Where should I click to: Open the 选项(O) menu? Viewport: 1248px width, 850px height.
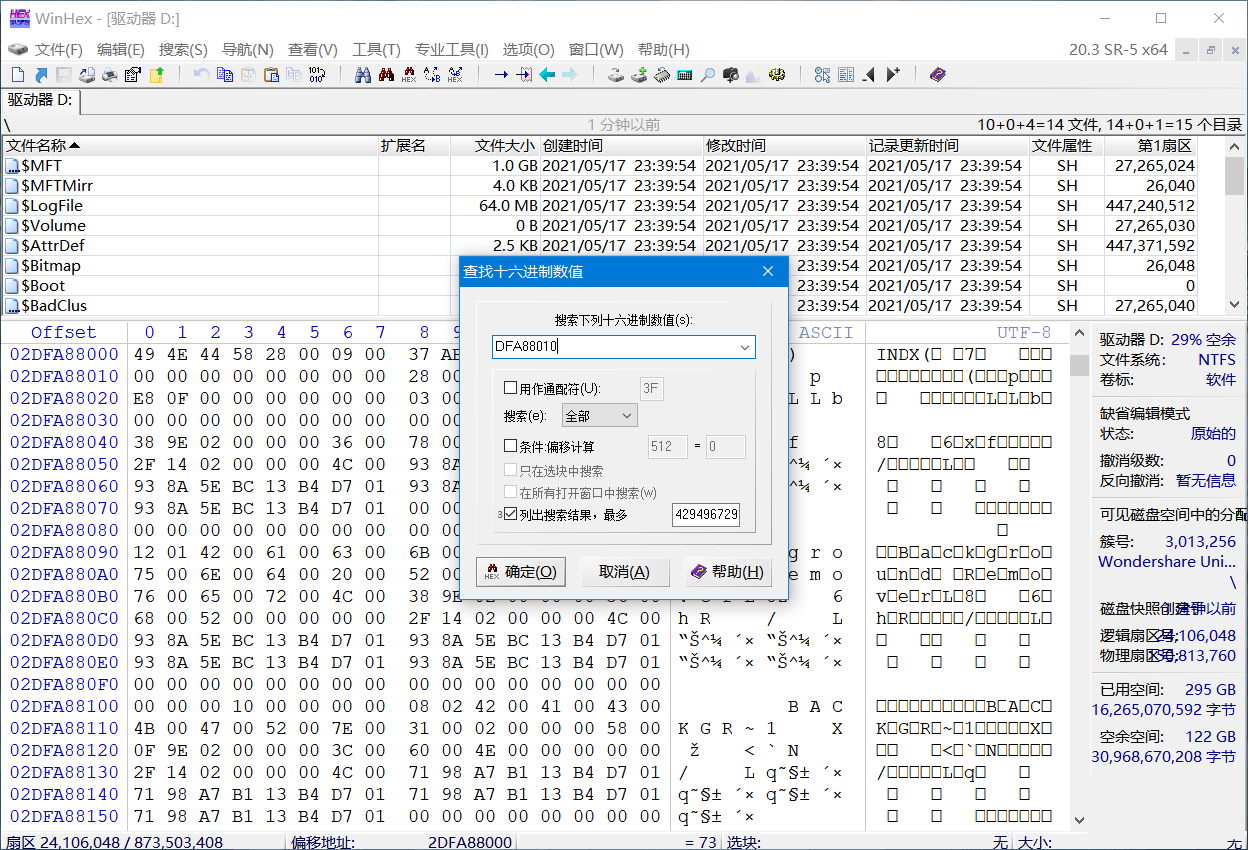528,50
